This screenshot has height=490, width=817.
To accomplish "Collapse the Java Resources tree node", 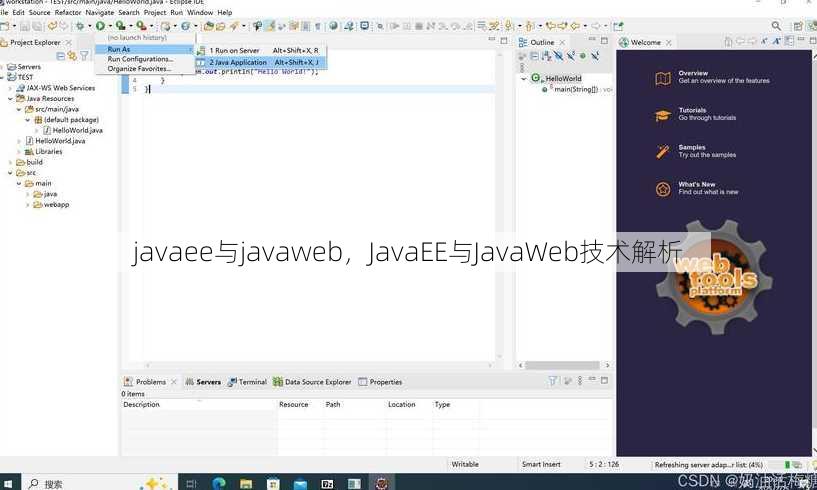I will 10,99.
